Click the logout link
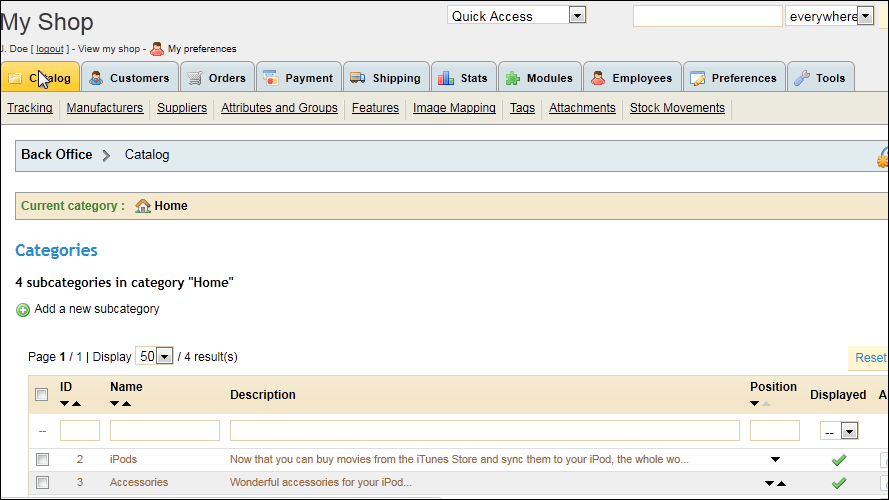Image resolution: width=889 pixels, height=500 pixels. [50, 49]
